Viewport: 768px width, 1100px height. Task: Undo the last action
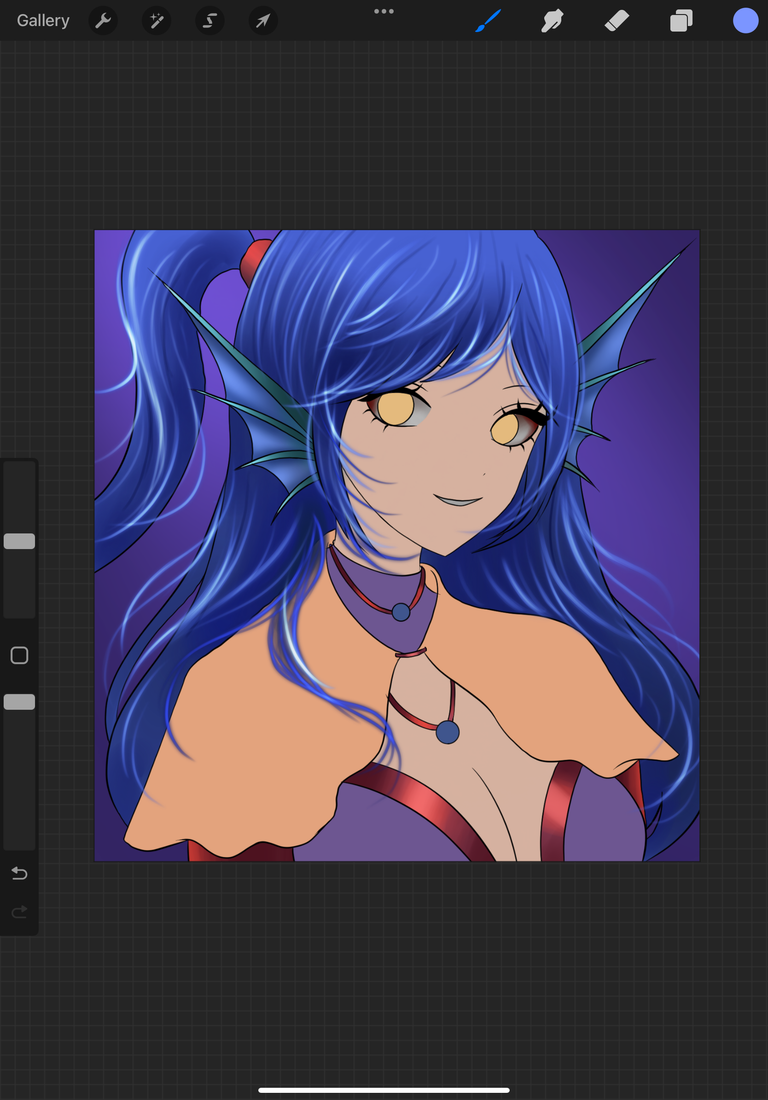pyautogui.click(x=20, y=873)
